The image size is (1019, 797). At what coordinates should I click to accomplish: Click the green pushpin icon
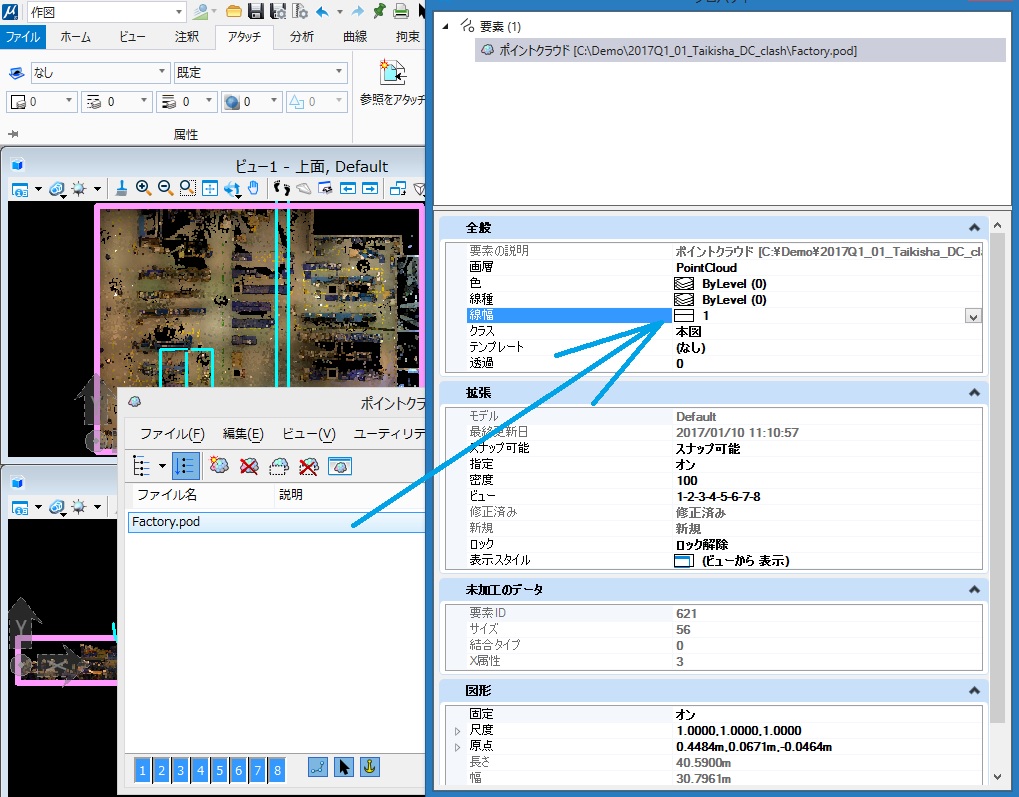tap(379, 11)
